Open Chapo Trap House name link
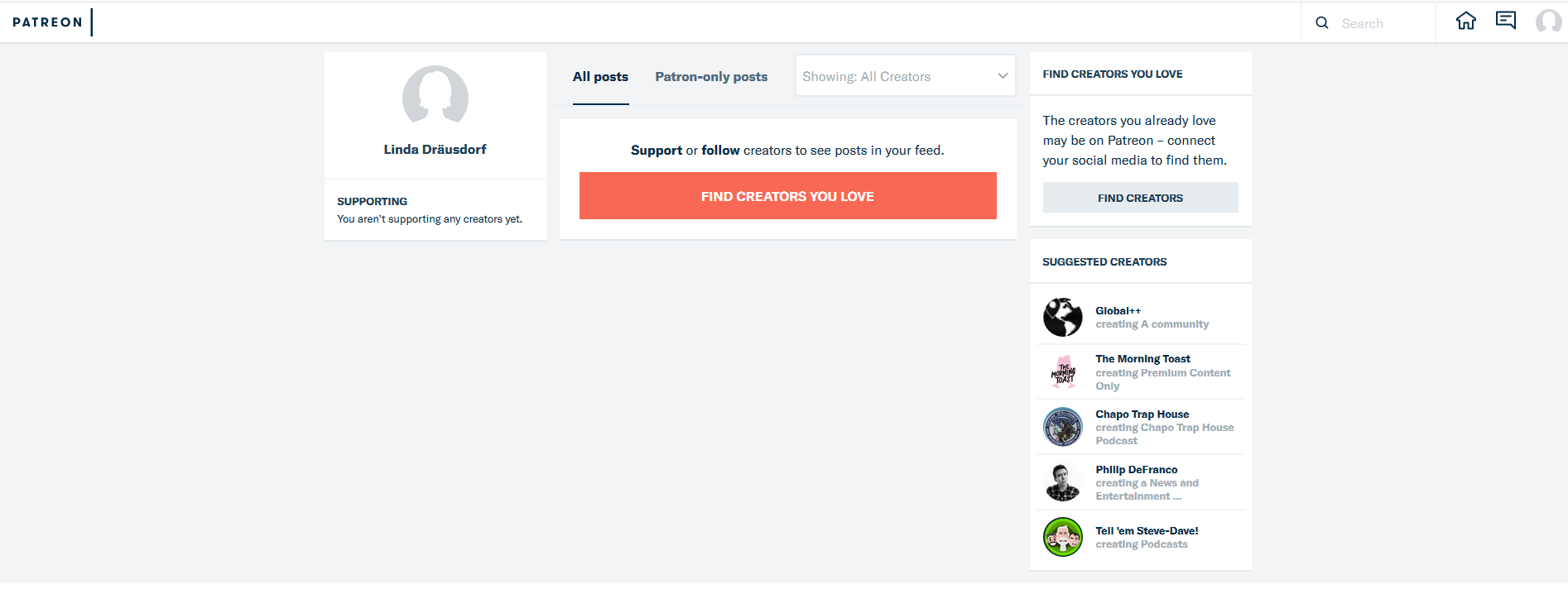Viewport: 1568px width, 599px height. 1142,415
